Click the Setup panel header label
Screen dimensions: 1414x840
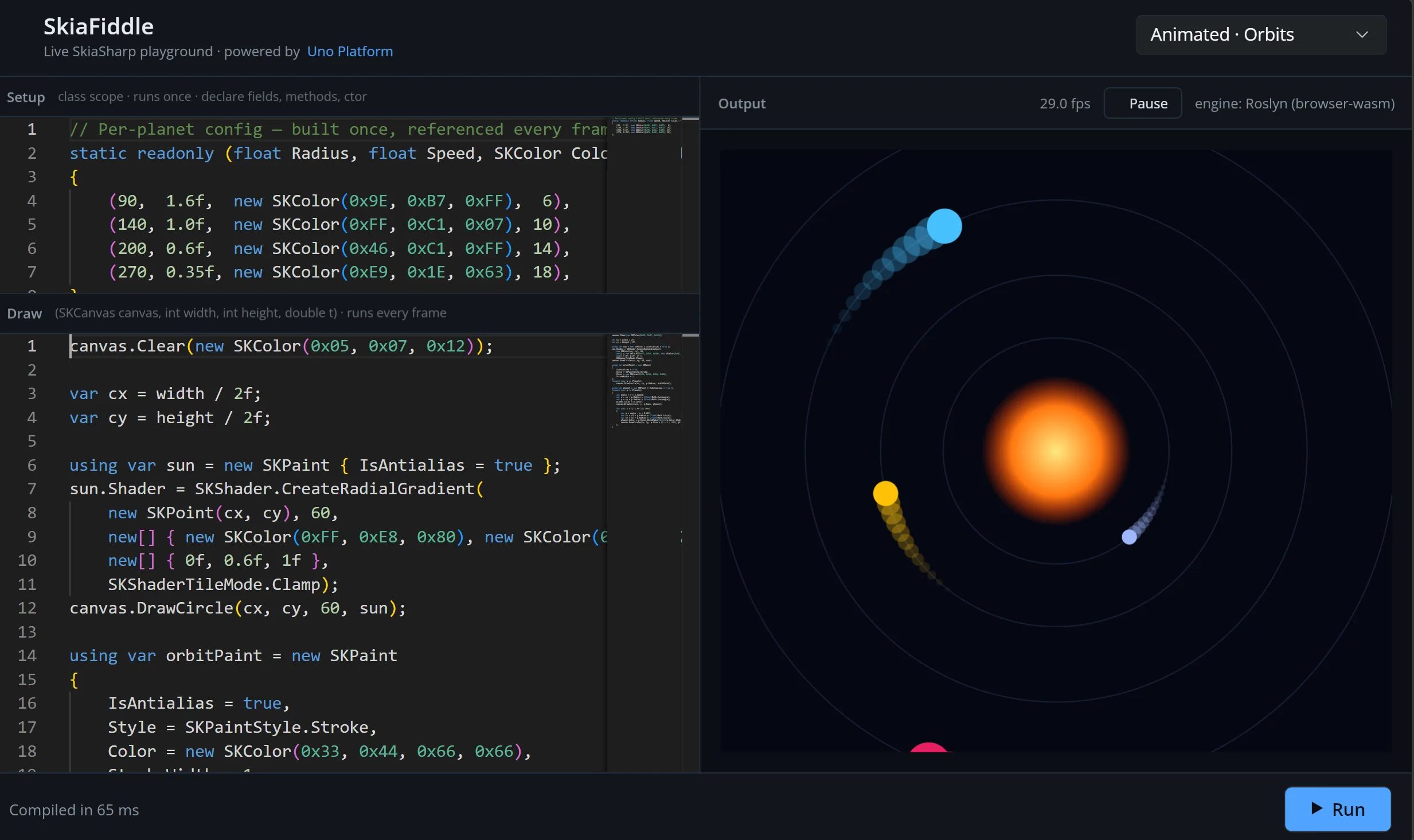click(x=26, y=97)
